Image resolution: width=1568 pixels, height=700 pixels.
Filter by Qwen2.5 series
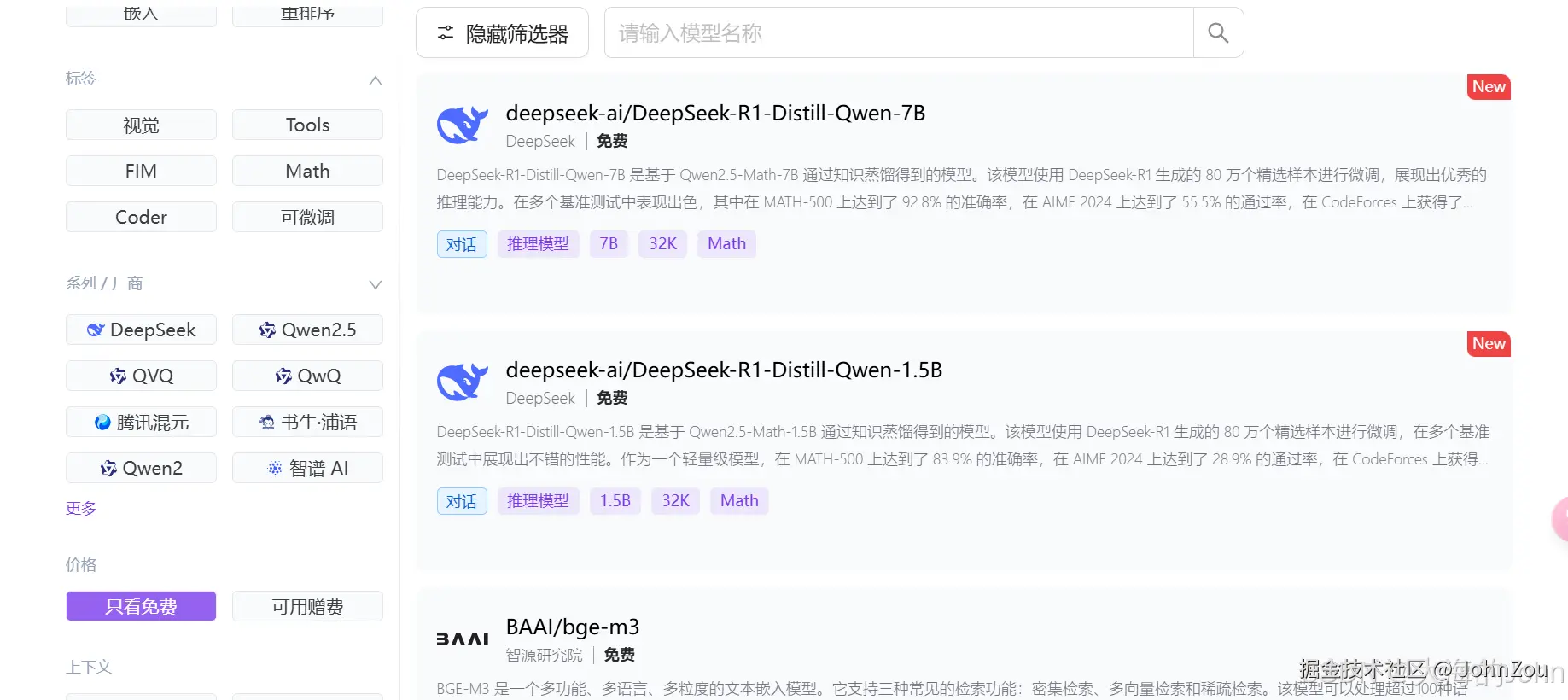pyautogui.click(x=307, y=330)
